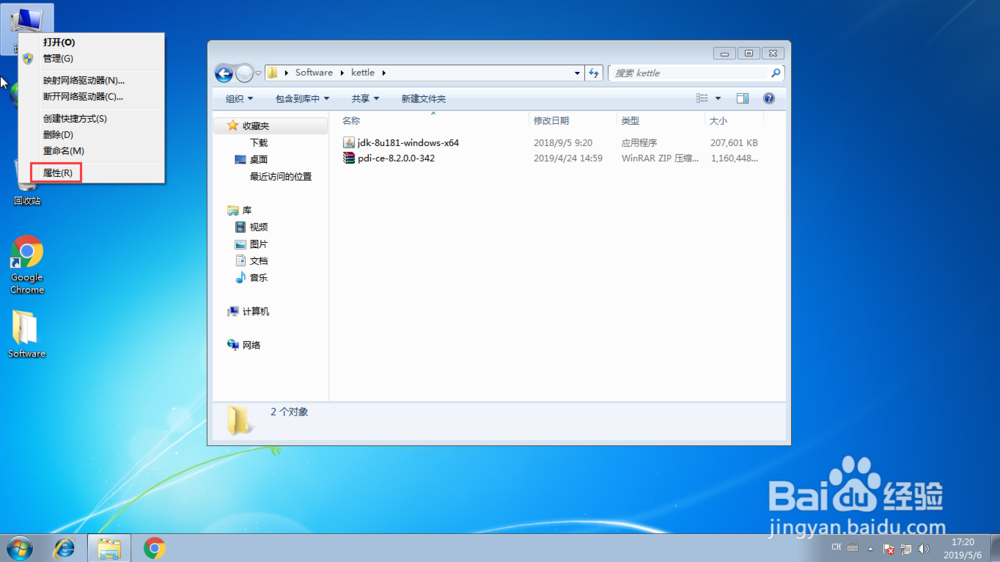Click the help question mark icon

(x=769, y=98)
